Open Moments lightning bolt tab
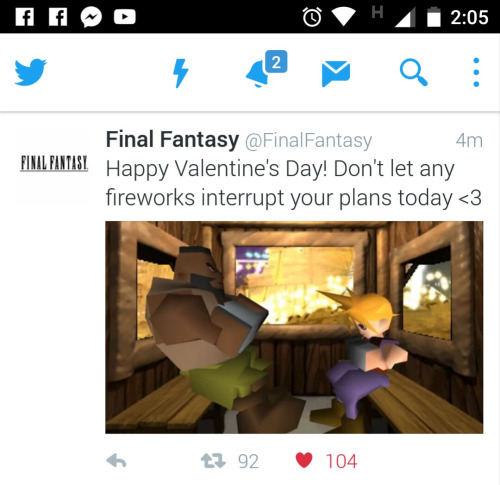 tap(181, 73)
